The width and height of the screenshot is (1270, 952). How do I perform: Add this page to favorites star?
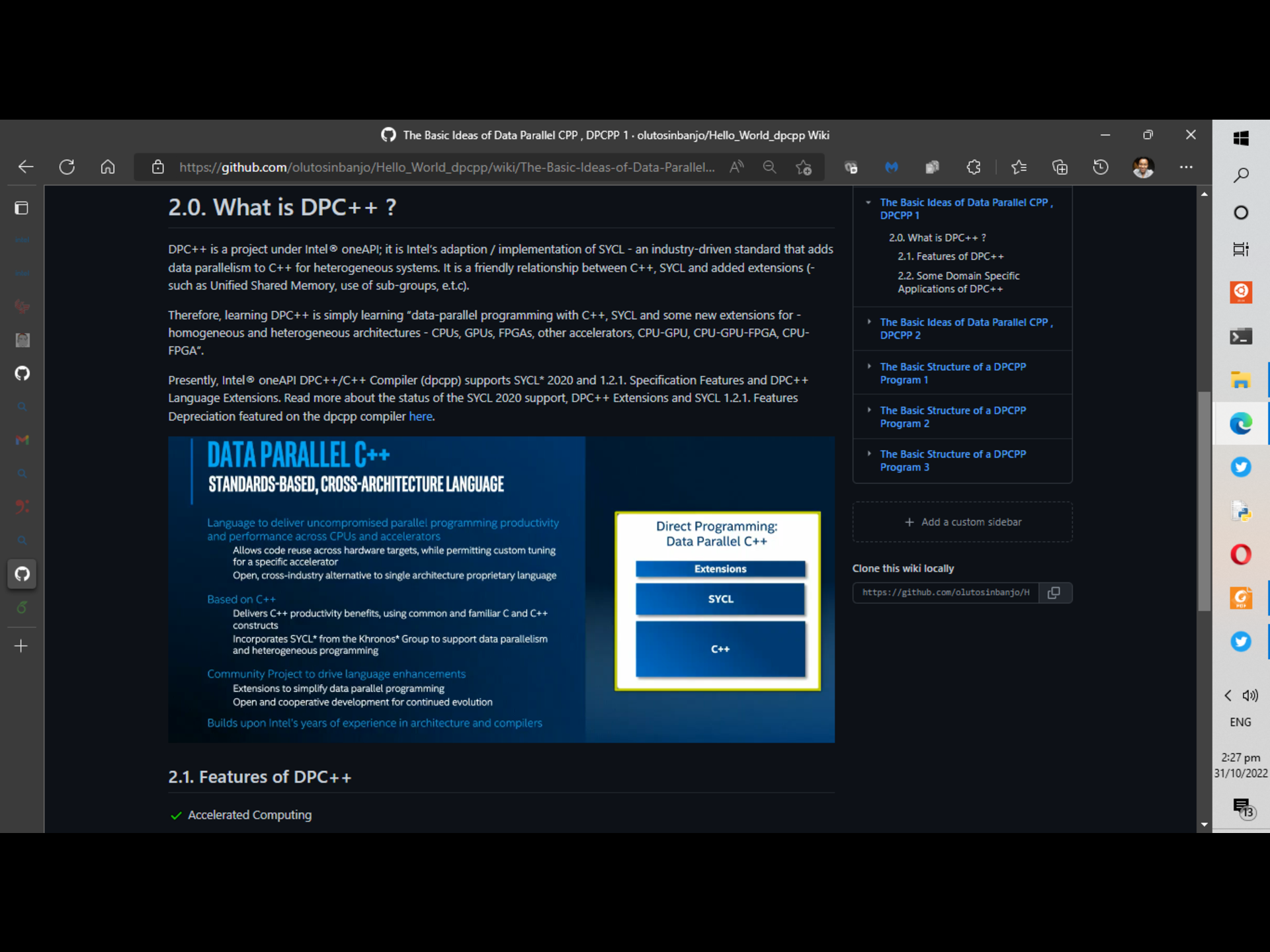(x=804, y=167)
